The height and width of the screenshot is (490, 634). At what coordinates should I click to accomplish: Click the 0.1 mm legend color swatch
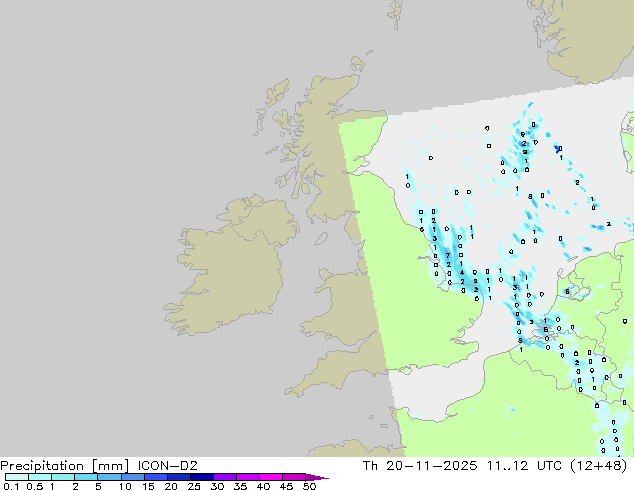pyautogui.click(x=16, y=477)
